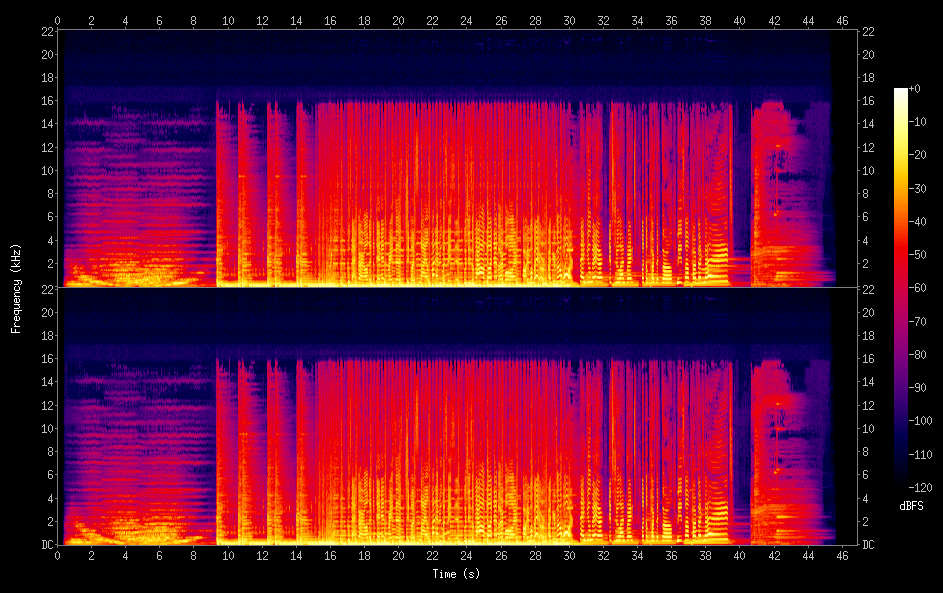Click the "DC" label at the bottom left
This screenshot has height=593, width=943.
pyautogui.click(x=46, y=545)
